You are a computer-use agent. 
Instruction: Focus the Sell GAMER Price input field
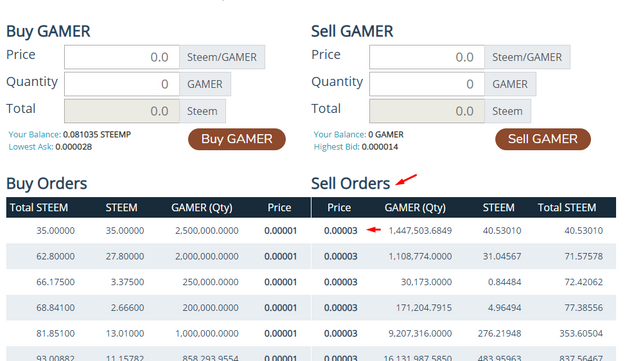[x=427, y=57]
